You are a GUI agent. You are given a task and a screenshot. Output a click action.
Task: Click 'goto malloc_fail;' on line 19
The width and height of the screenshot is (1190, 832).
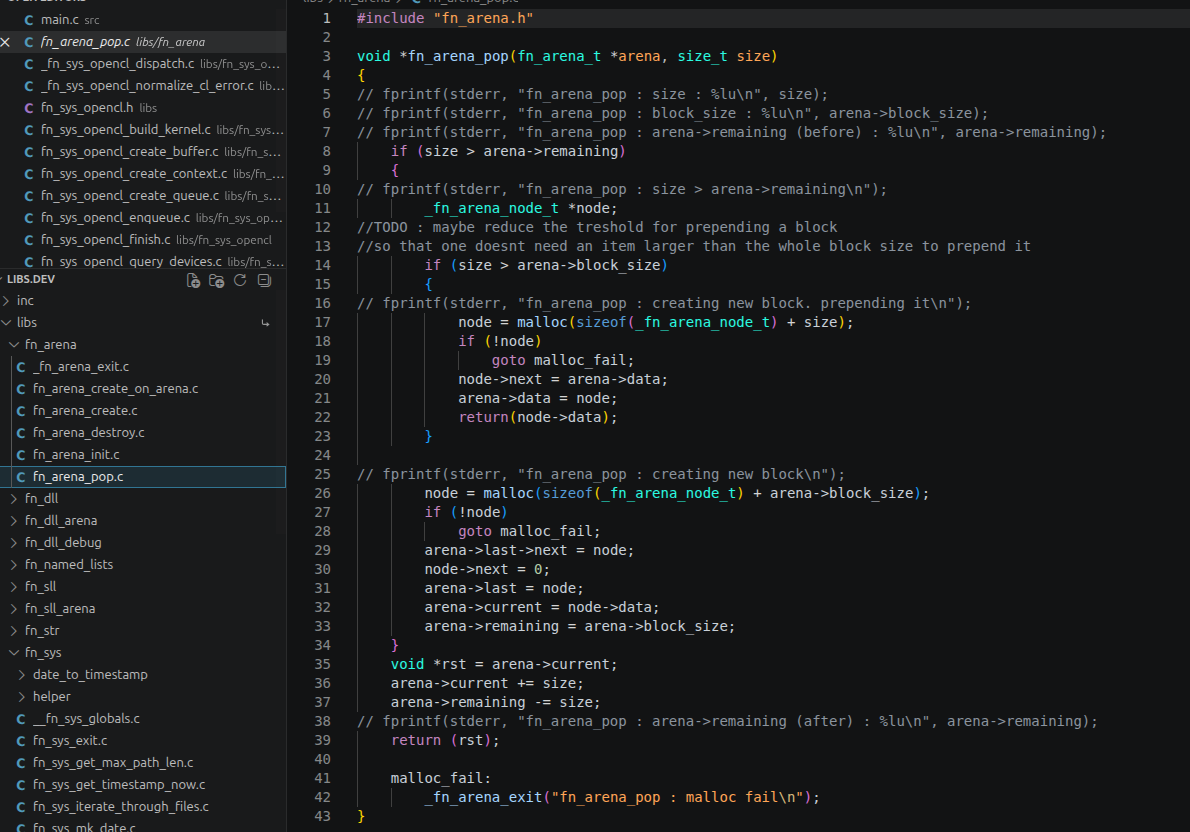click(x=563, y=361)
